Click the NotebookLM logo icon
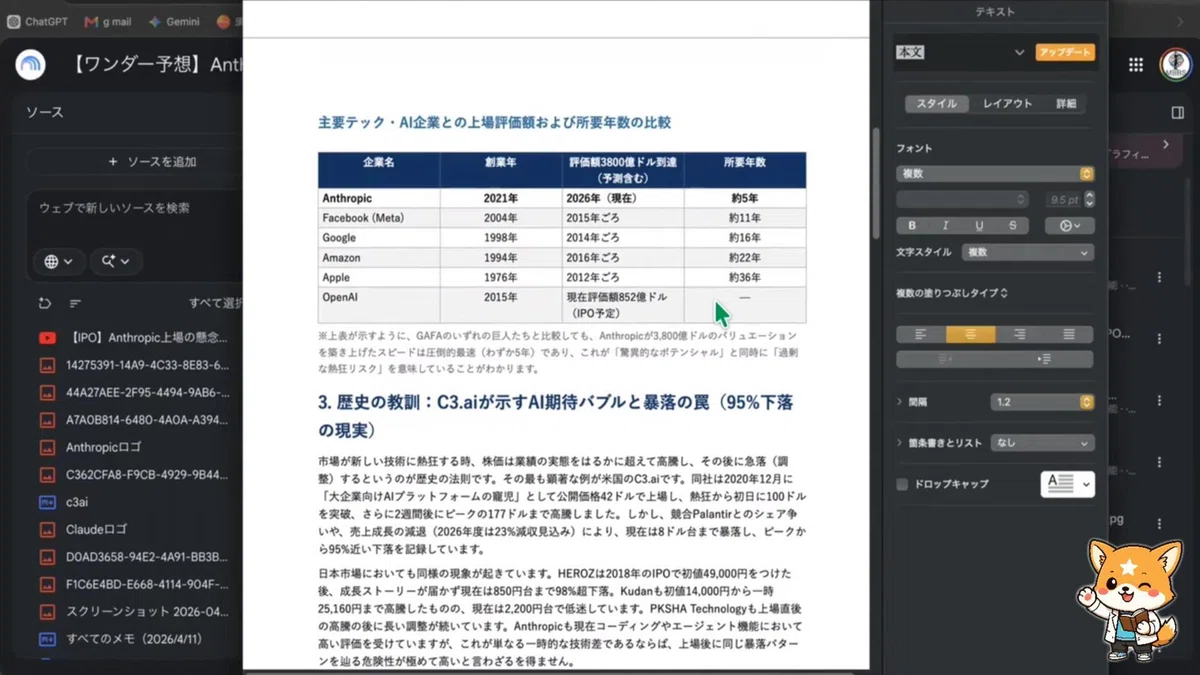This screenshot has width=1200, height=675. [x=31, y=64]
